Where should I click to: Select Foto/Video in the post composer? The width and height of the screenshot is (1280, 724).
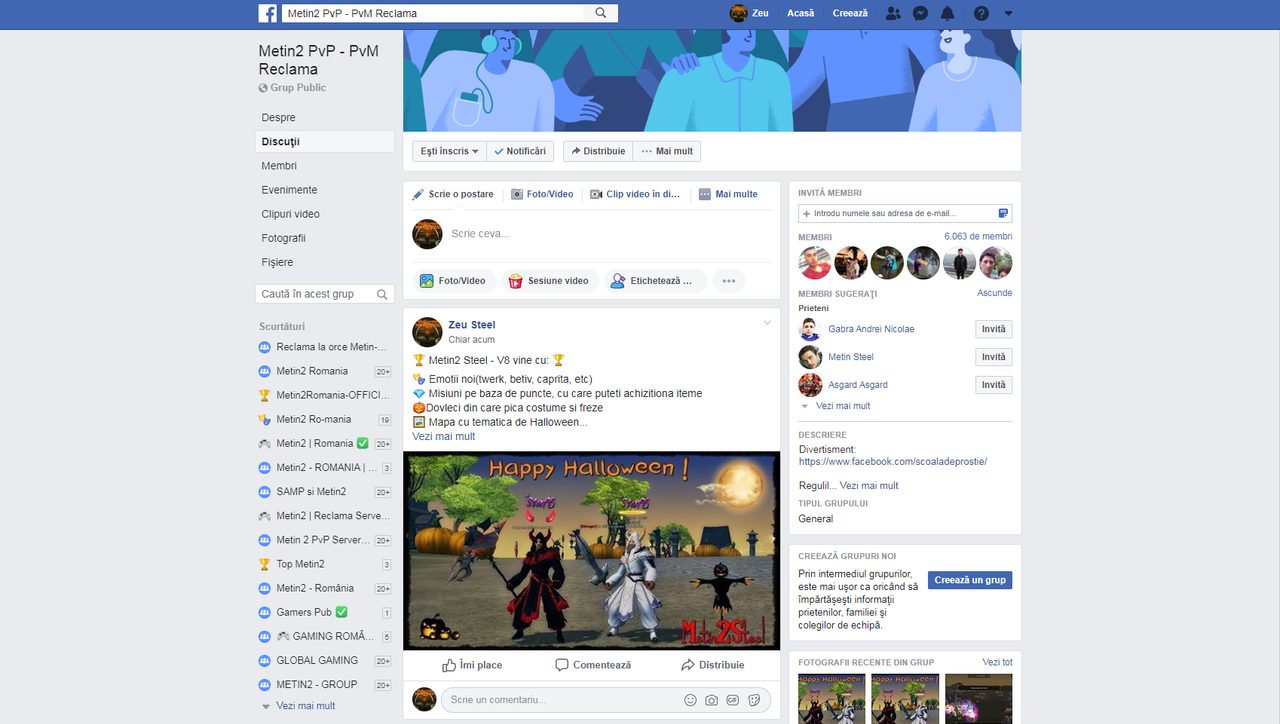pos(454,281)
